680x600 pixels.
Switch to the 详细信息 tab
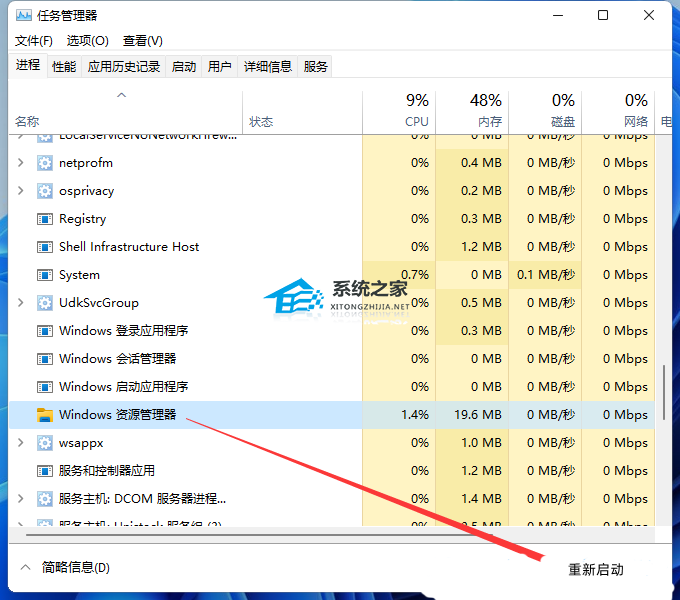tap(268, 67)
